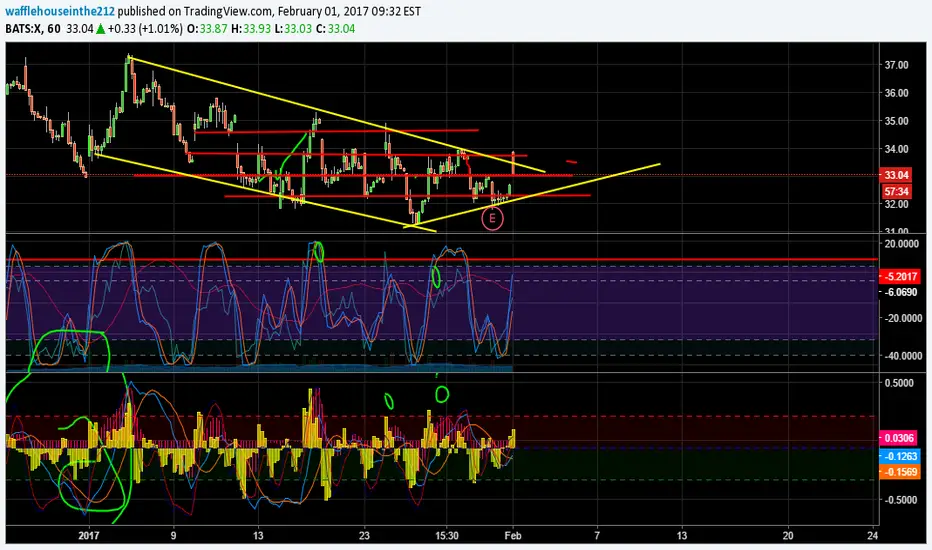Click the H:33.93 high value

pyautogui.click(x=251, y=28)
